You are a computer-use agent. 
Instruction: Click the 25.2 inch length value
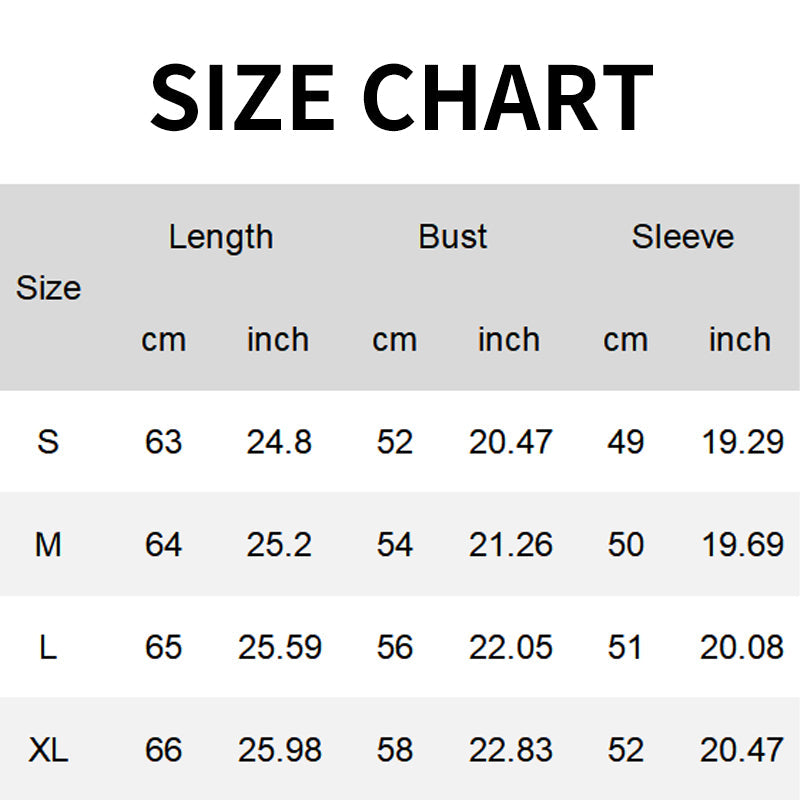[x=279, y=544]
